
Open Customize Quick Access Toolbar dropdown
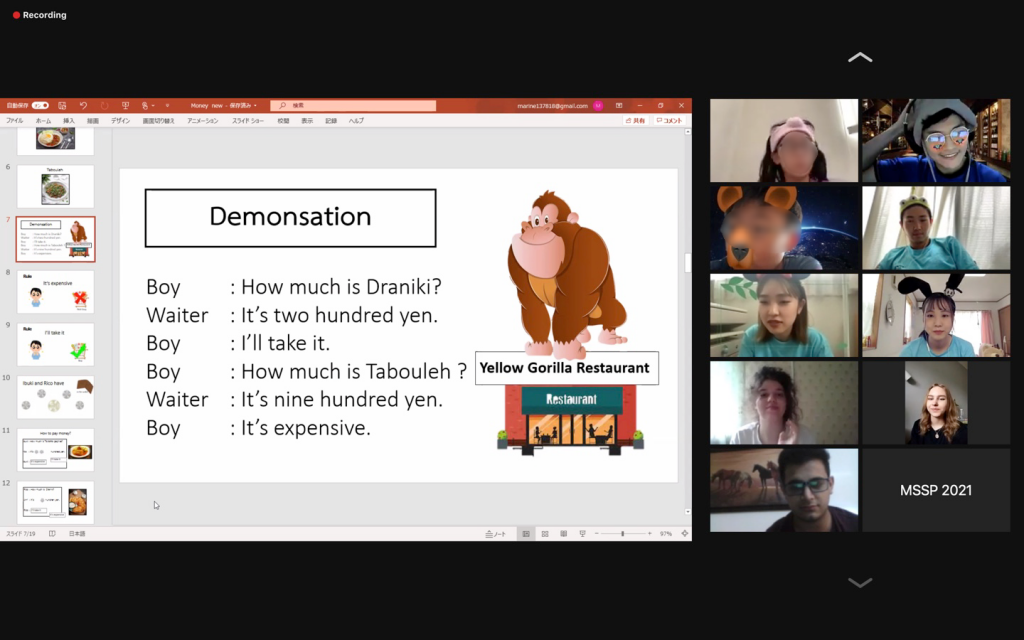(x=167, y=105)
